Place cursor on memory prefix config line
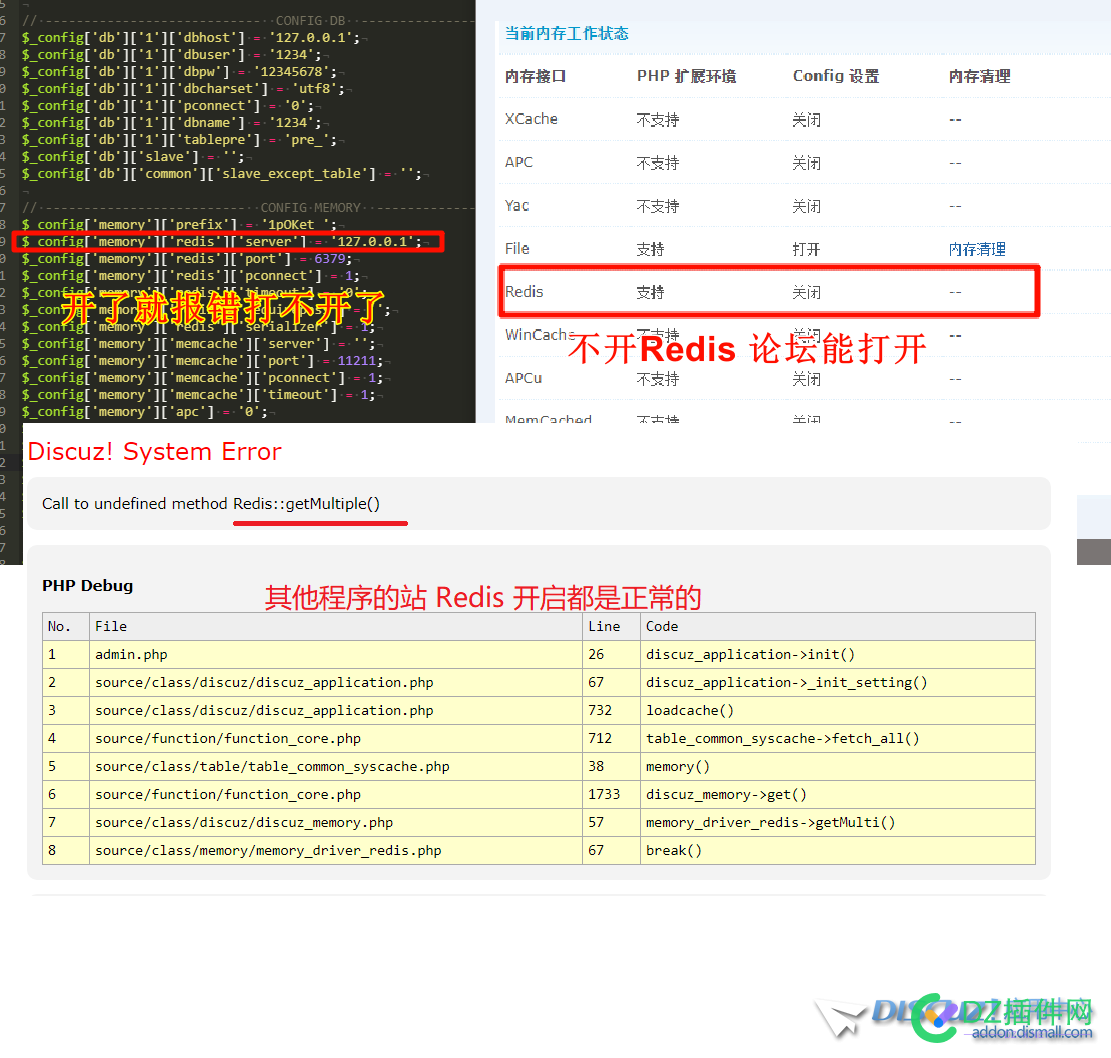The height and width of the screenshot is (1058, 1111). coord(179,225)
